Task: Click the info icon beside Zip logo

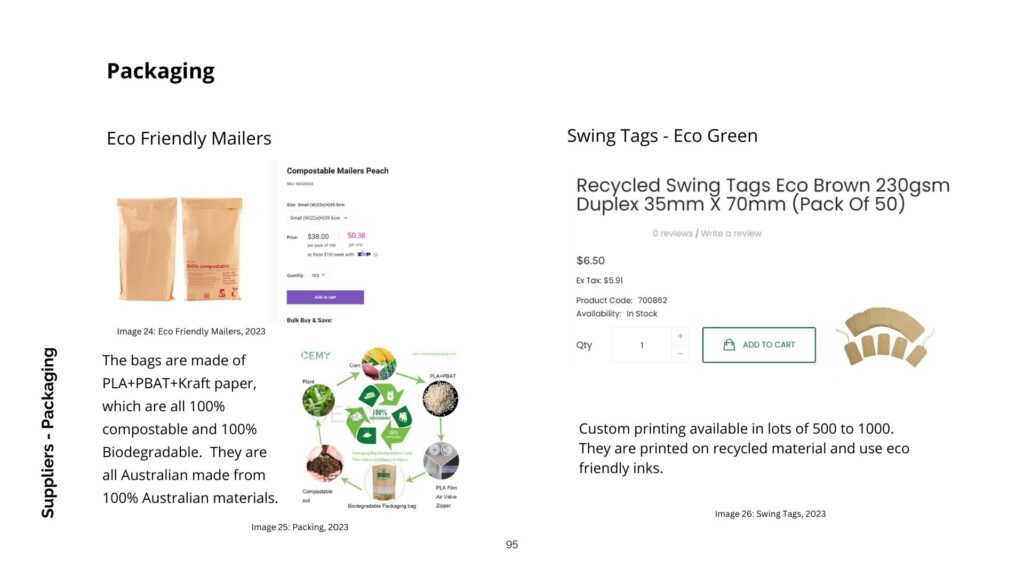Action: point(376,255)
